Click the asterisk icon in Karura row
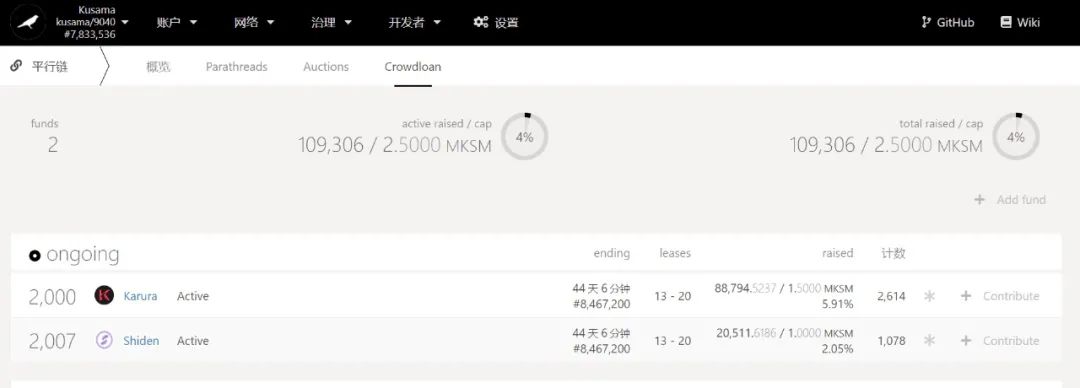Viewport: 1080px width, 388px height. [929, 296]
